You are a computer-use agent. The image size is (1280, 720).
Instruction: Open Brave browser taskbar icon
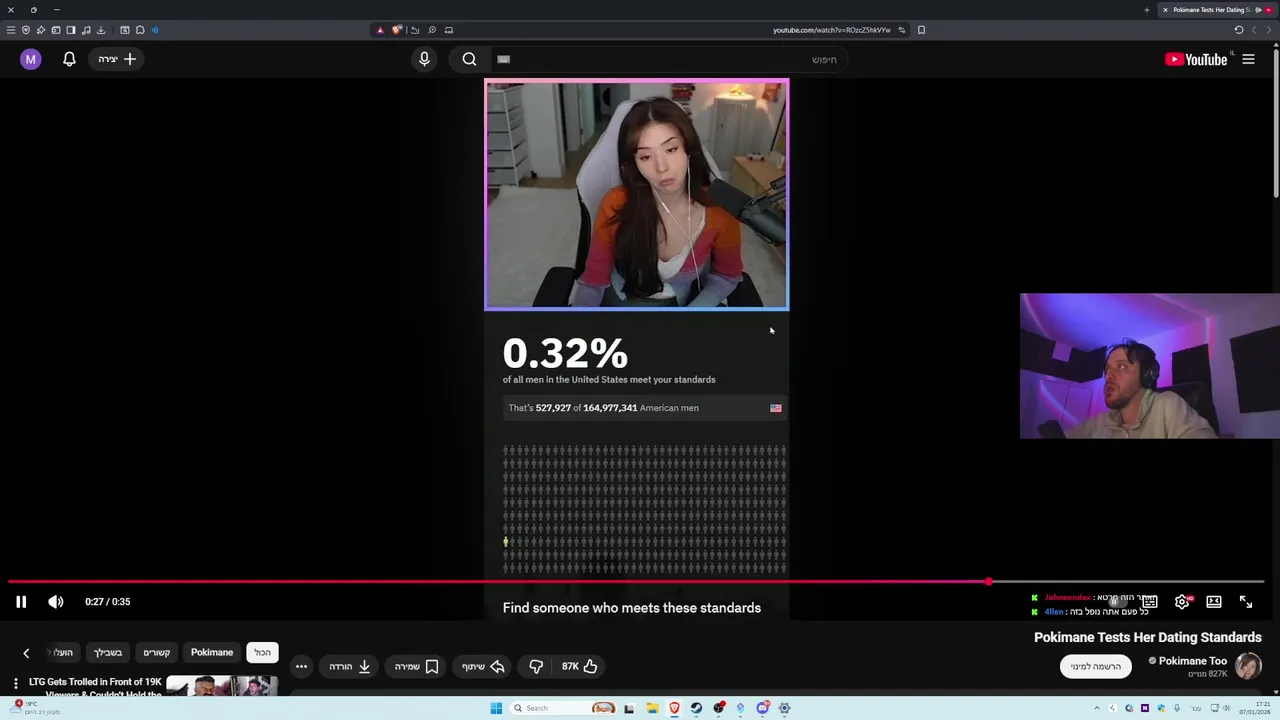674,708
